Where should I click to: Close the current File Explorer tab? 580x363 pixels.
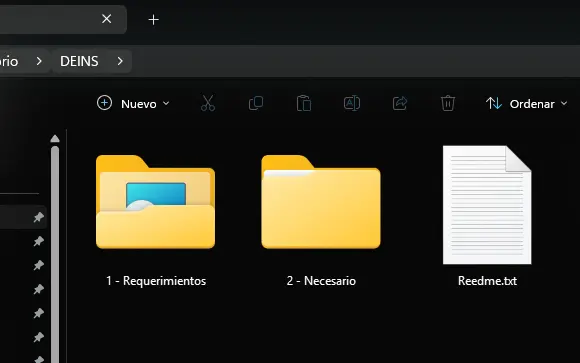click(107, 19)
